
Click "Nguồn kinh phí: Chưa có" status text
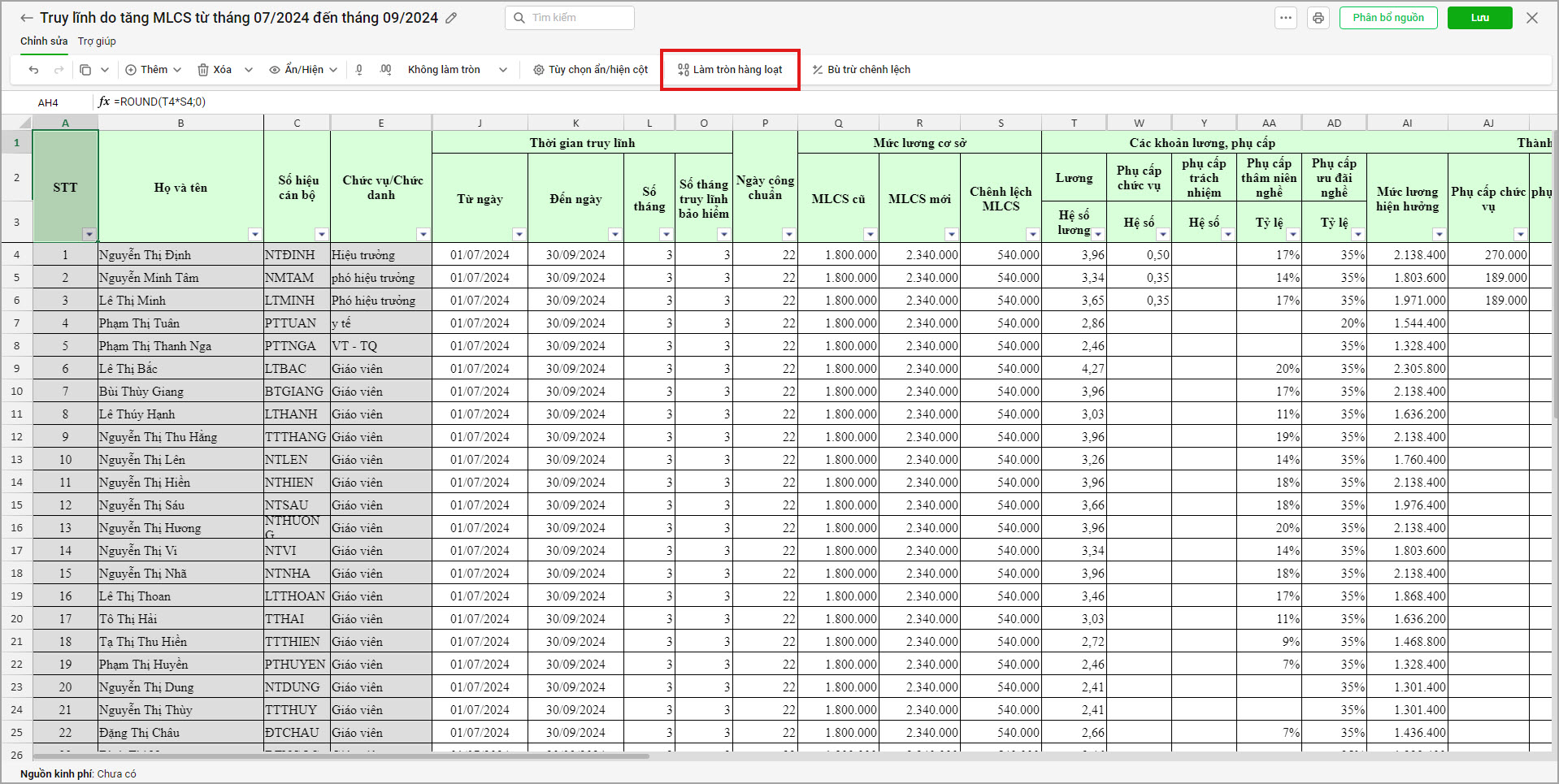coord(78,773)
